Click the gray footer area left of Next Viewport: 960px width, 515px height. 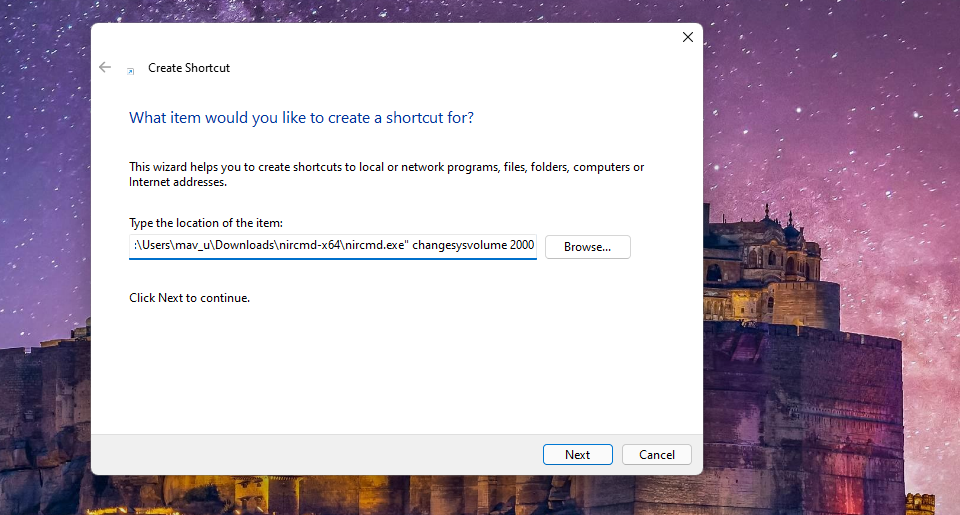(x=300, y=454)
